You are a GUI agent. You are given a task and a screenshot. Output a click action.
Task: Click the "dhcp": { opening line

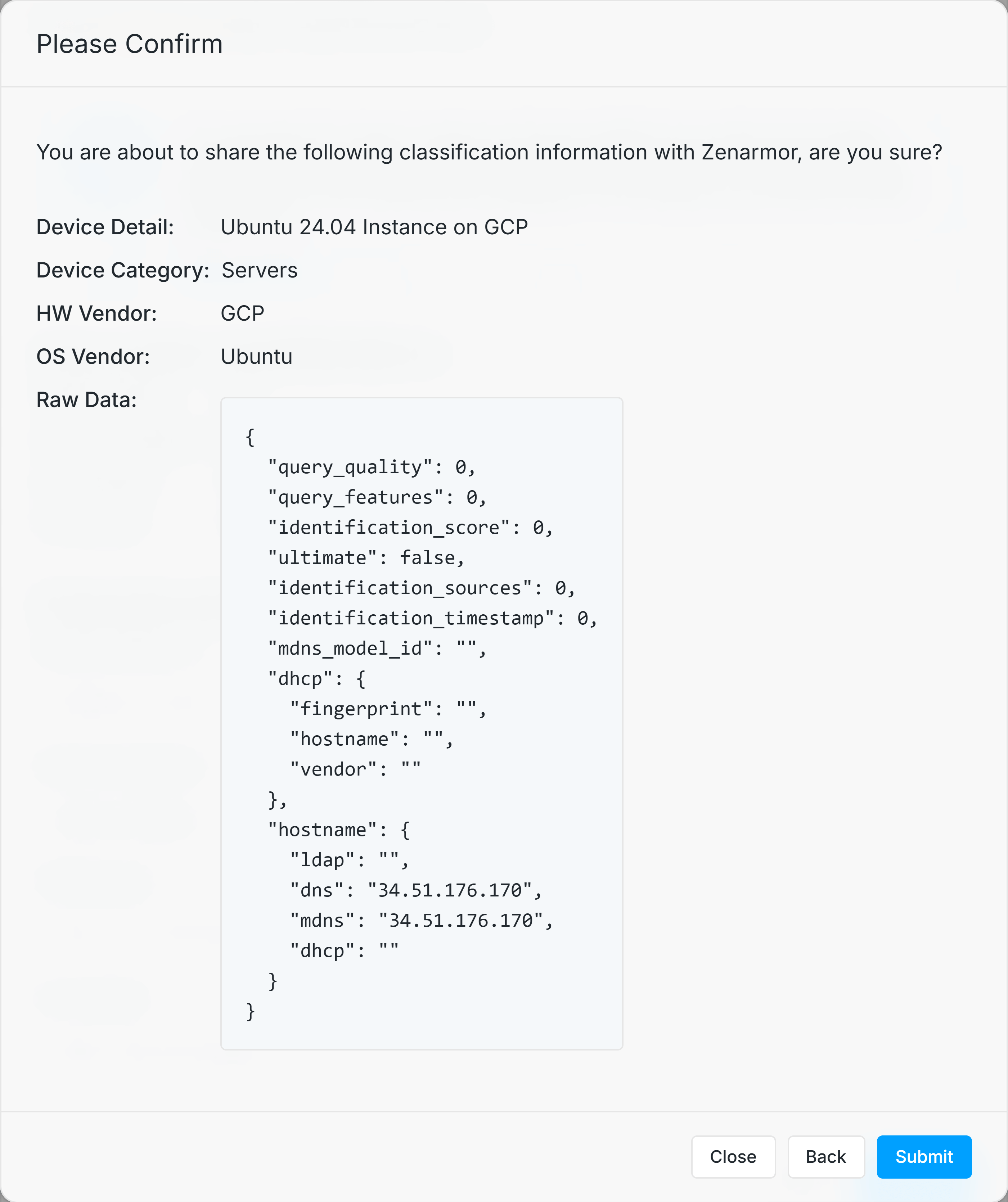tap(317, 679)
